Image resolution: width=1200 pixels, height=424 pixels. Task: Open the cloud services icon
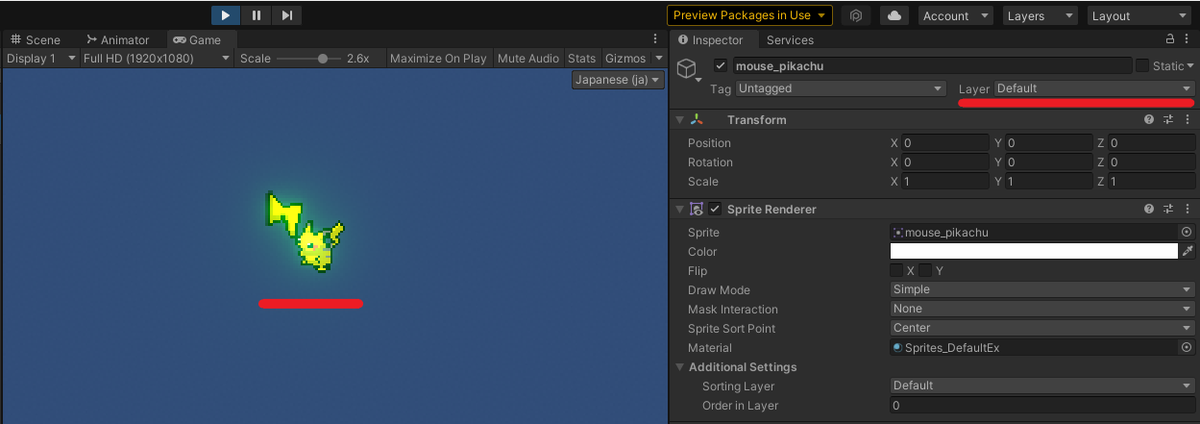(895, 15)
